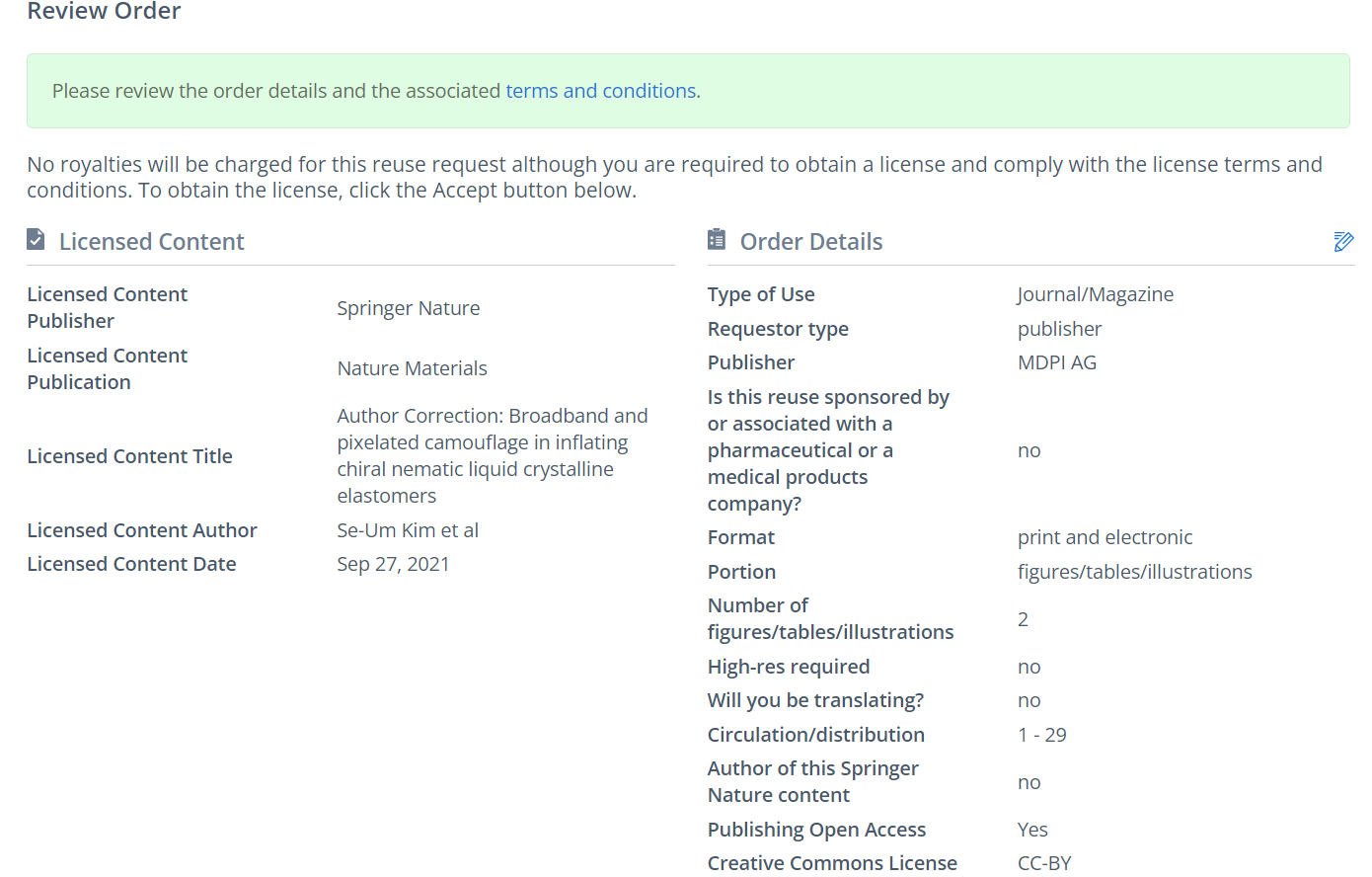
Task: Open the terms and conditions link
Action: [600, 91]
